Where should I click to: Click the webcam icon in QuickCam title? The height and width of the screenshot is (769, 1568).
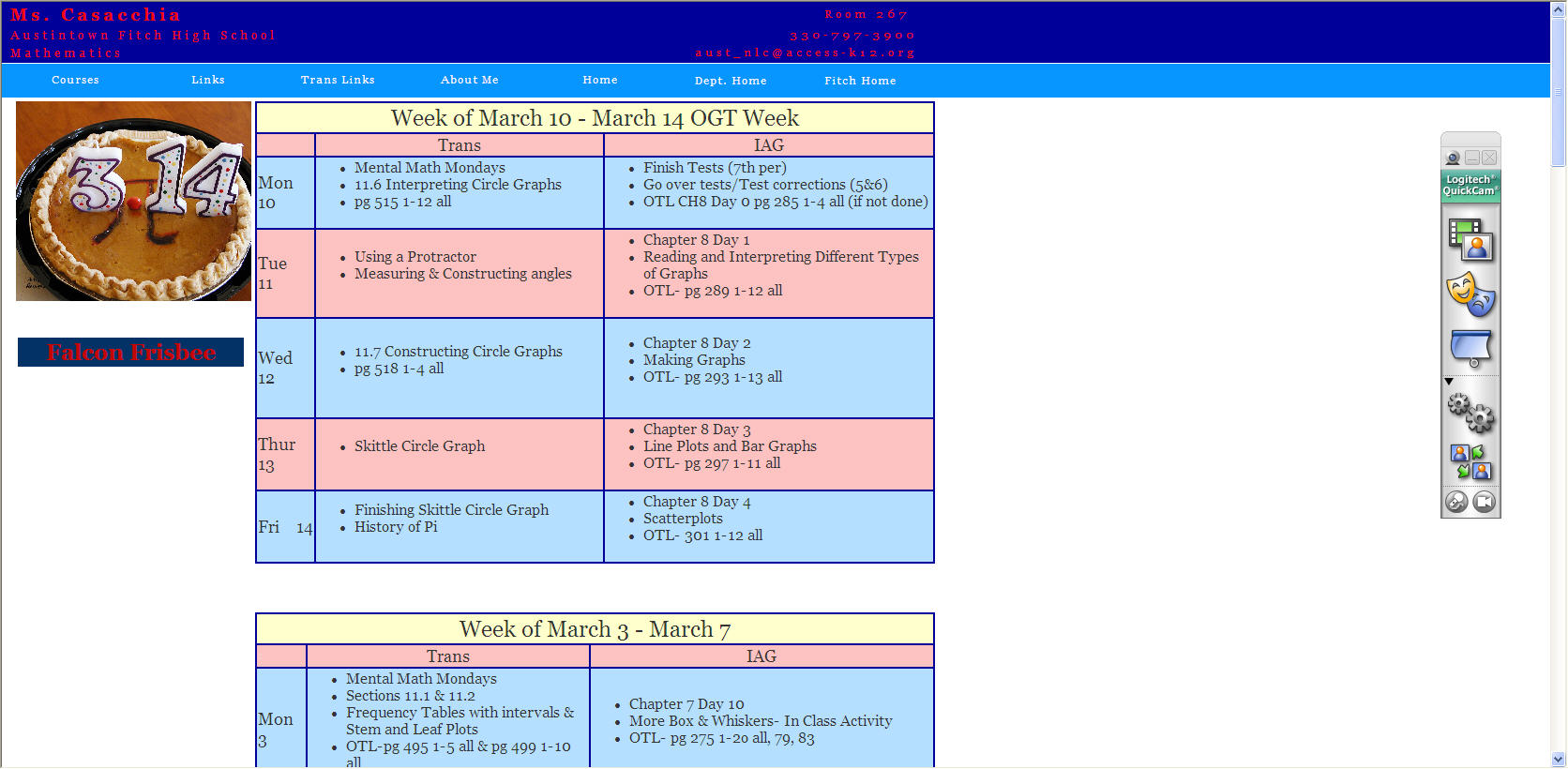(1453, 158)
